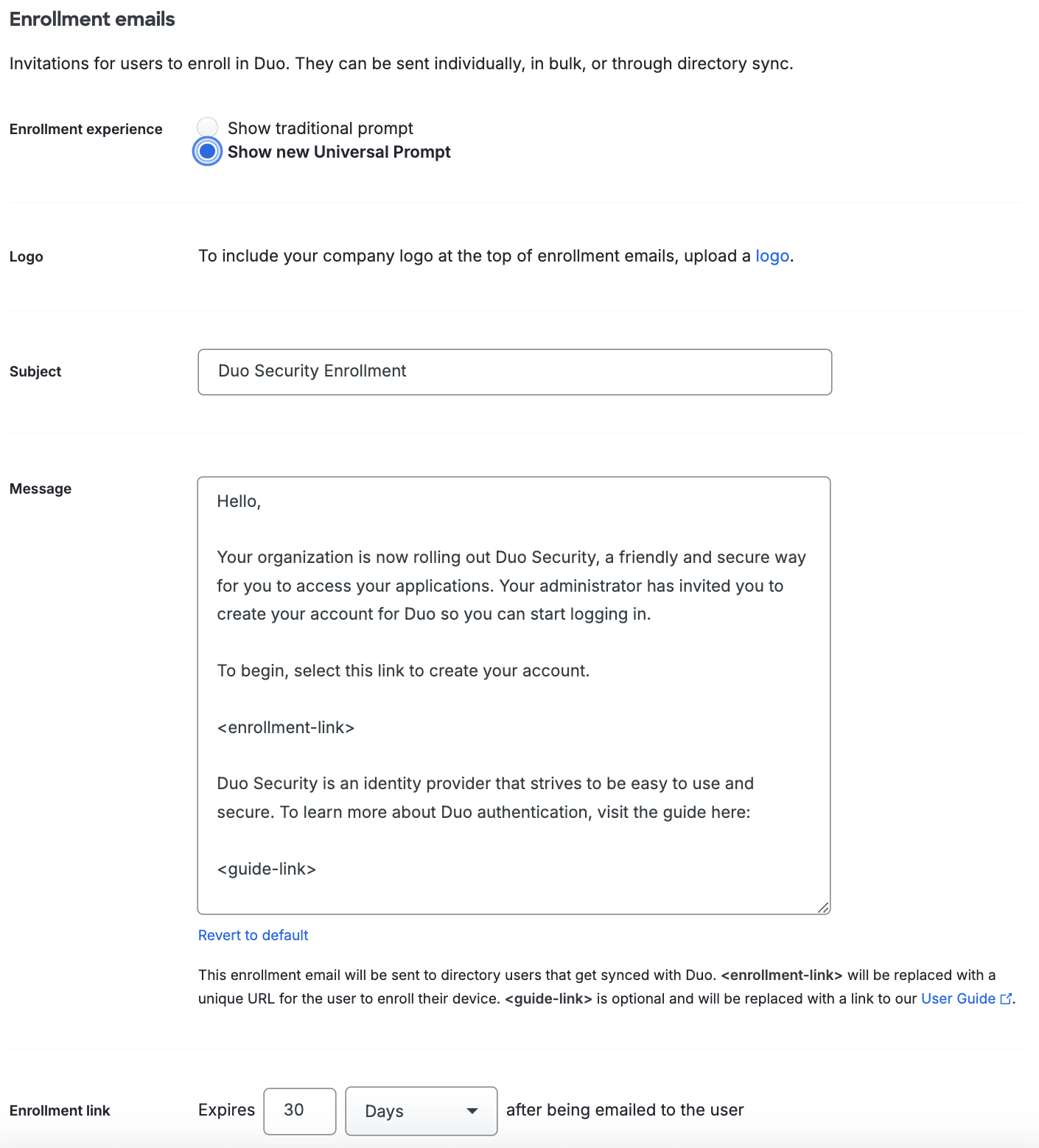The image size is (1039, 1148).
Task: Place cursor inside the Message text area
Action: point(514,693)
